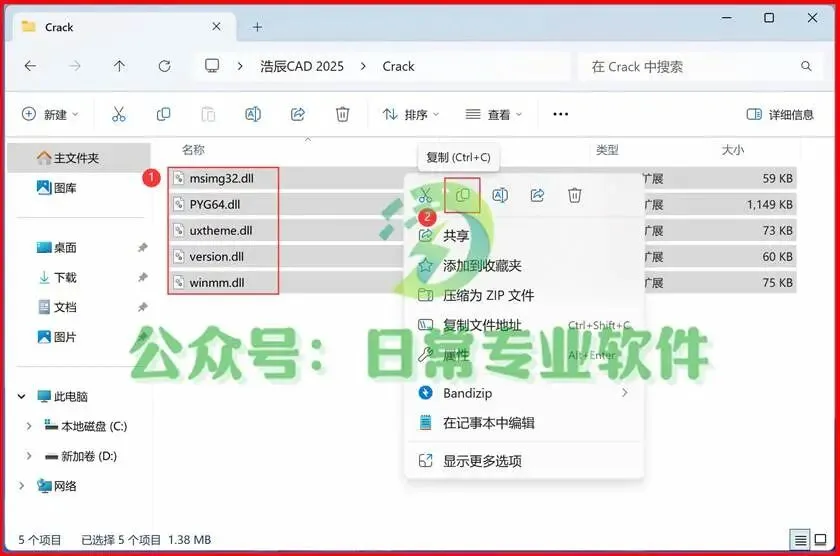Viewport: 840px width, 556px height.
Task: Click the Forward navigation arrow
Action: [x=75, y=66]
